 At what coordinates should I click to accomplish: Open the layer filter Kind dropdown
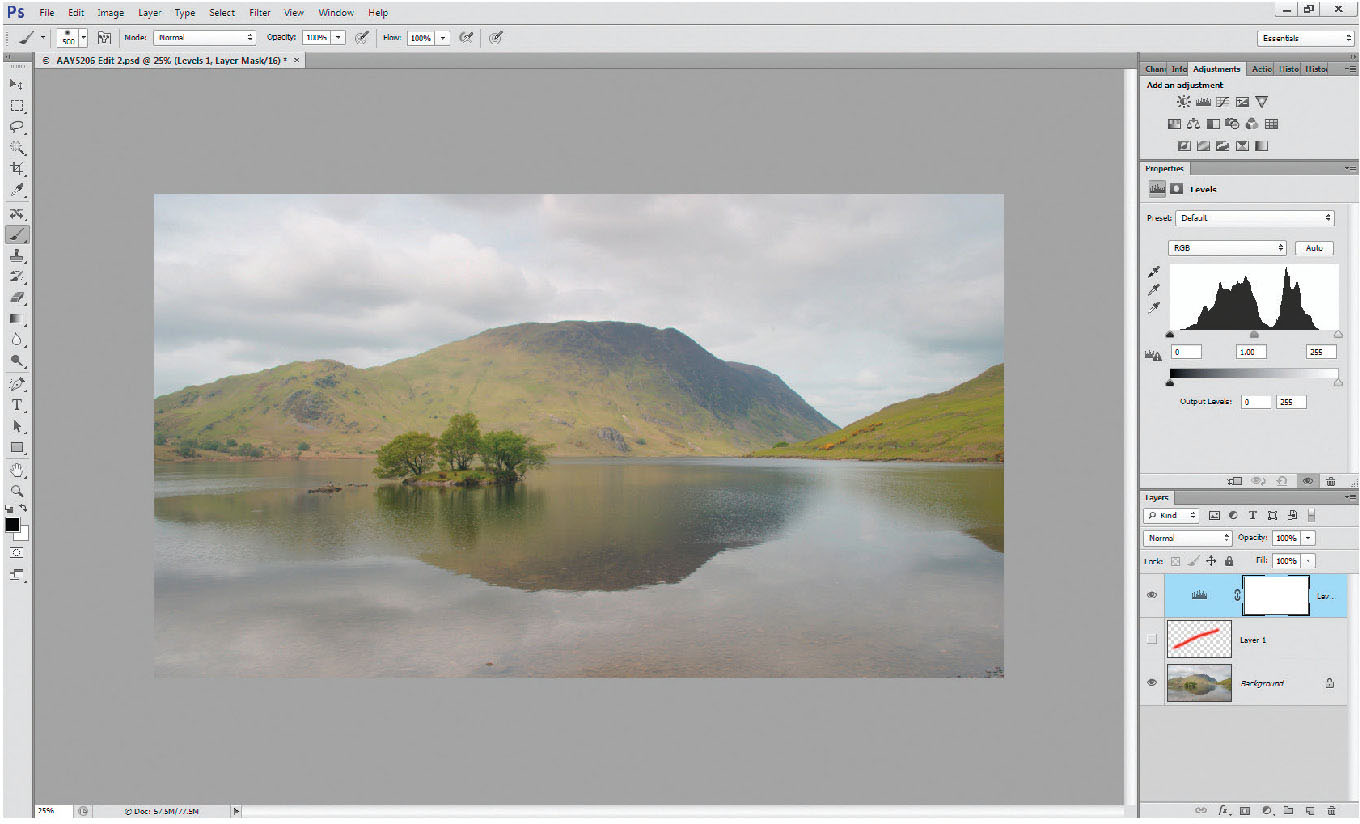pos(1172,515)
